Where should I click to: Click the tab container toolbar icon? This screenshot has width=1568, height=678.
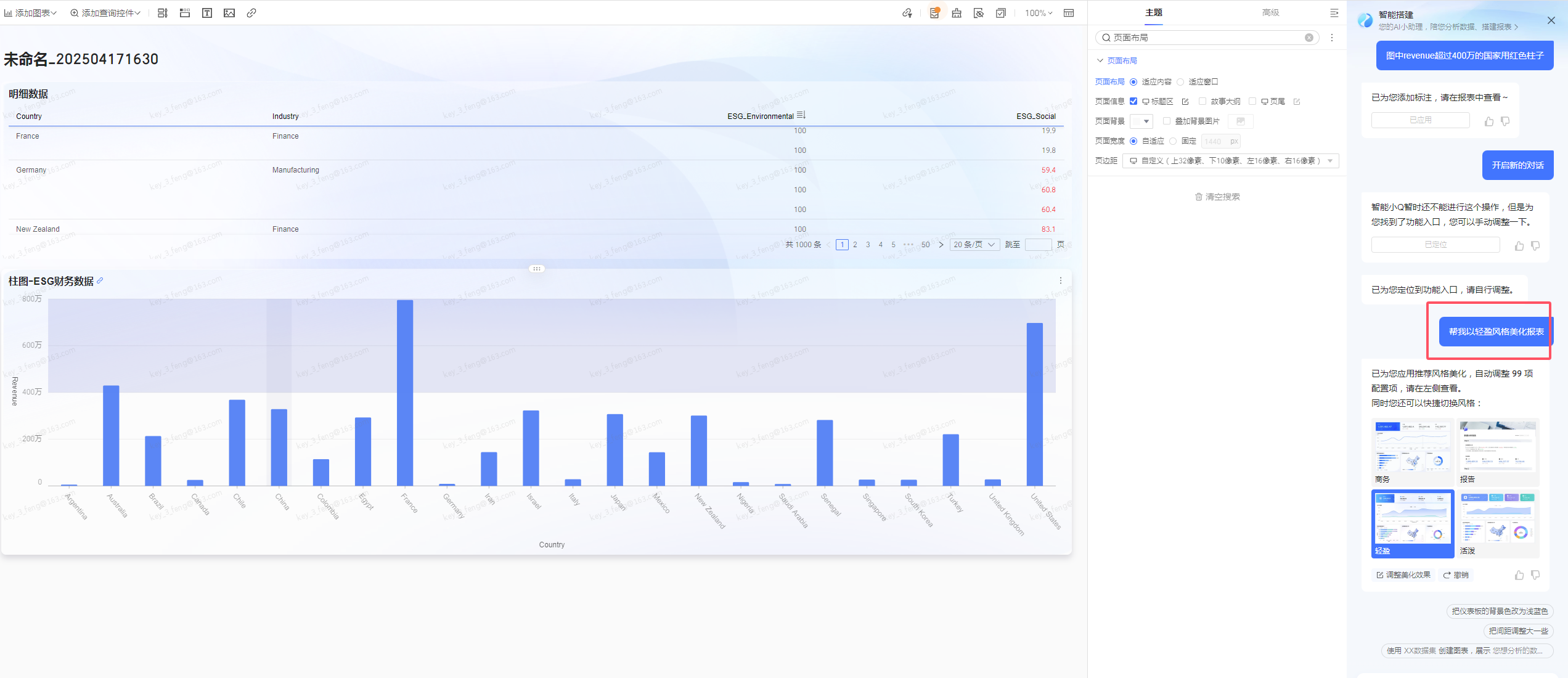pos(185,13)
